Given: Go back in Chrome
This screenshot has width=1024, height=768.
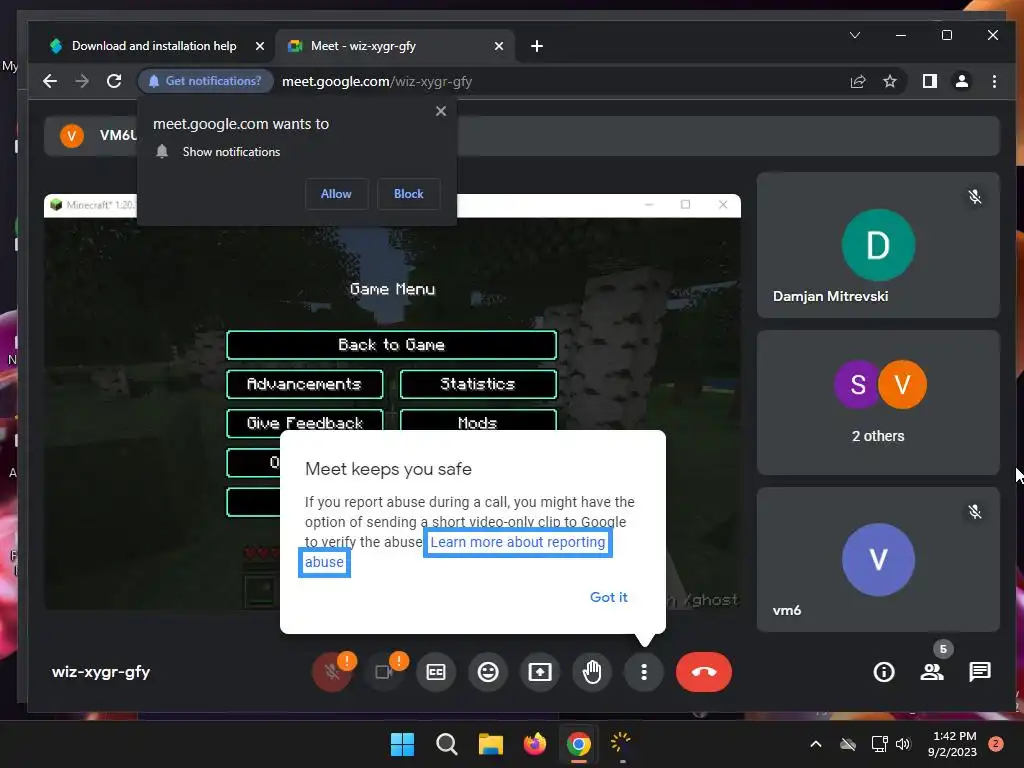Looking at the screenshot, I should (50, 81).
